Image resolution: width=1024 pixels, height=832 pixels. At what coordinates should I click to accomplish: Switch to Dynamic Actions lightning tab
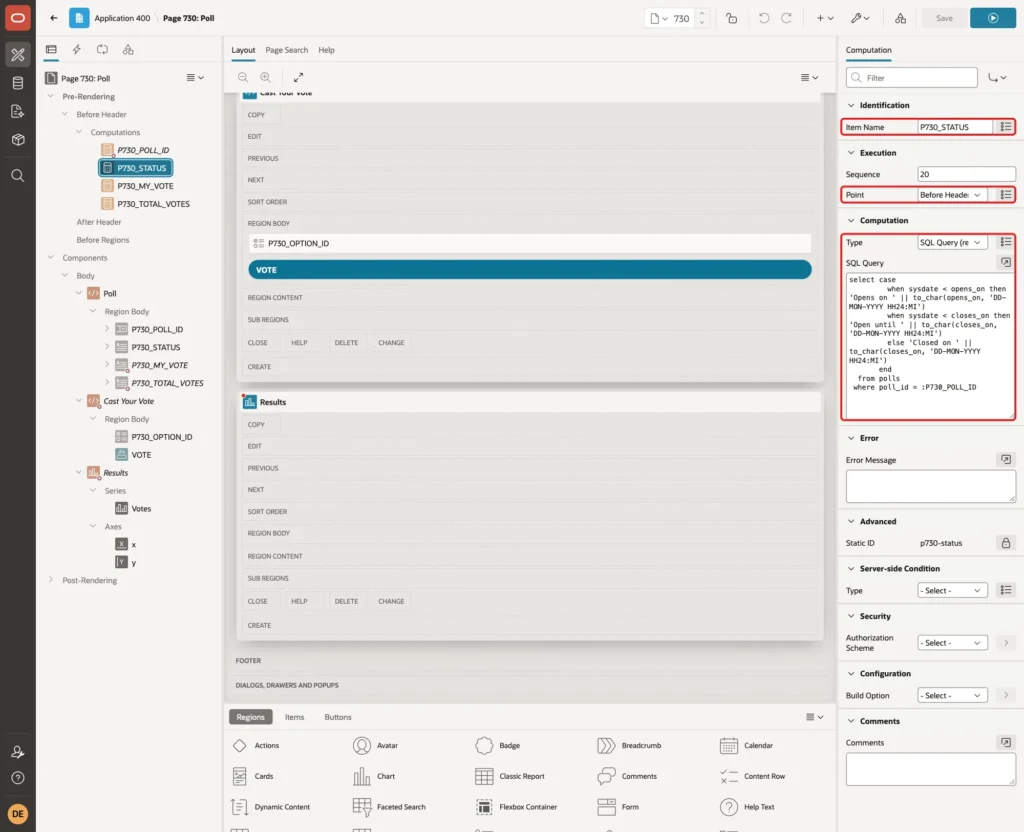point(76,50)
